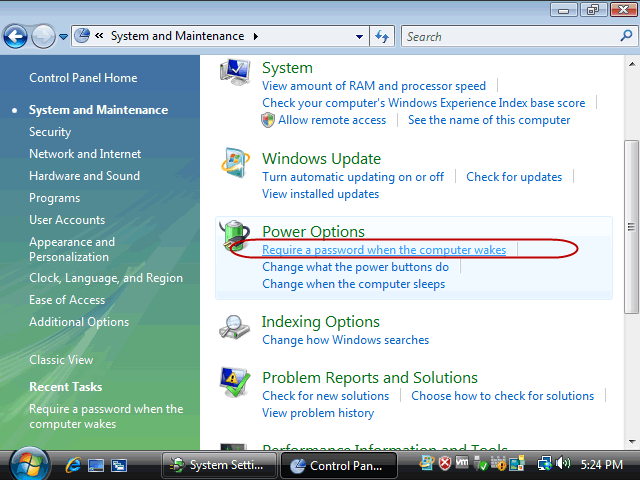Click the Indexing Options magnifier icon

click(235, 327)
